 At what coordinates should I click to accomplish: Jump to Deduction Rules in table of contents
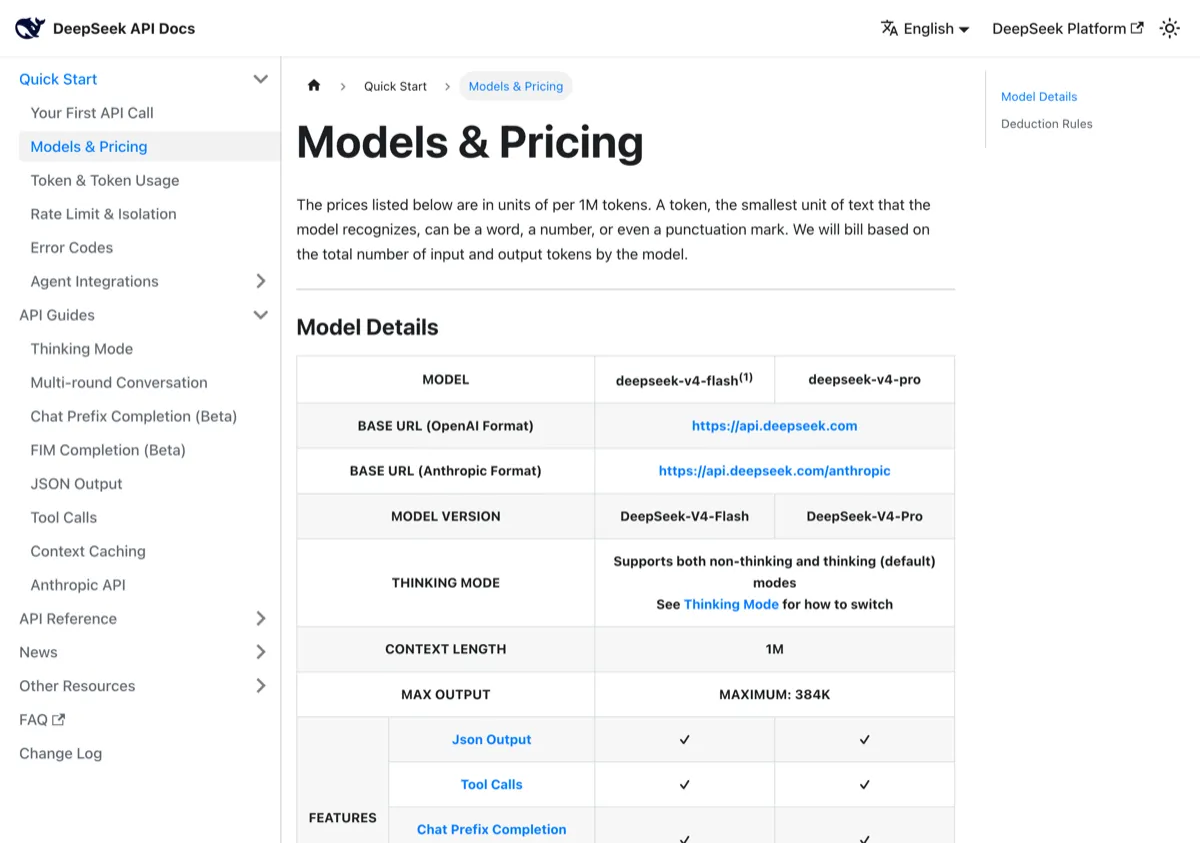(x=1047, y=124)
